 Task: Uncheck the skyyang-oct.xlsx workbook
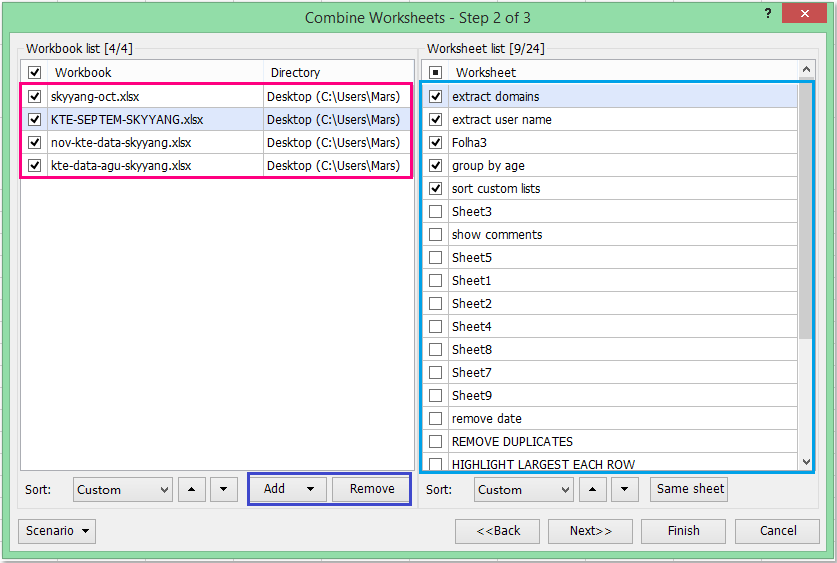click(x=35, y=97)
